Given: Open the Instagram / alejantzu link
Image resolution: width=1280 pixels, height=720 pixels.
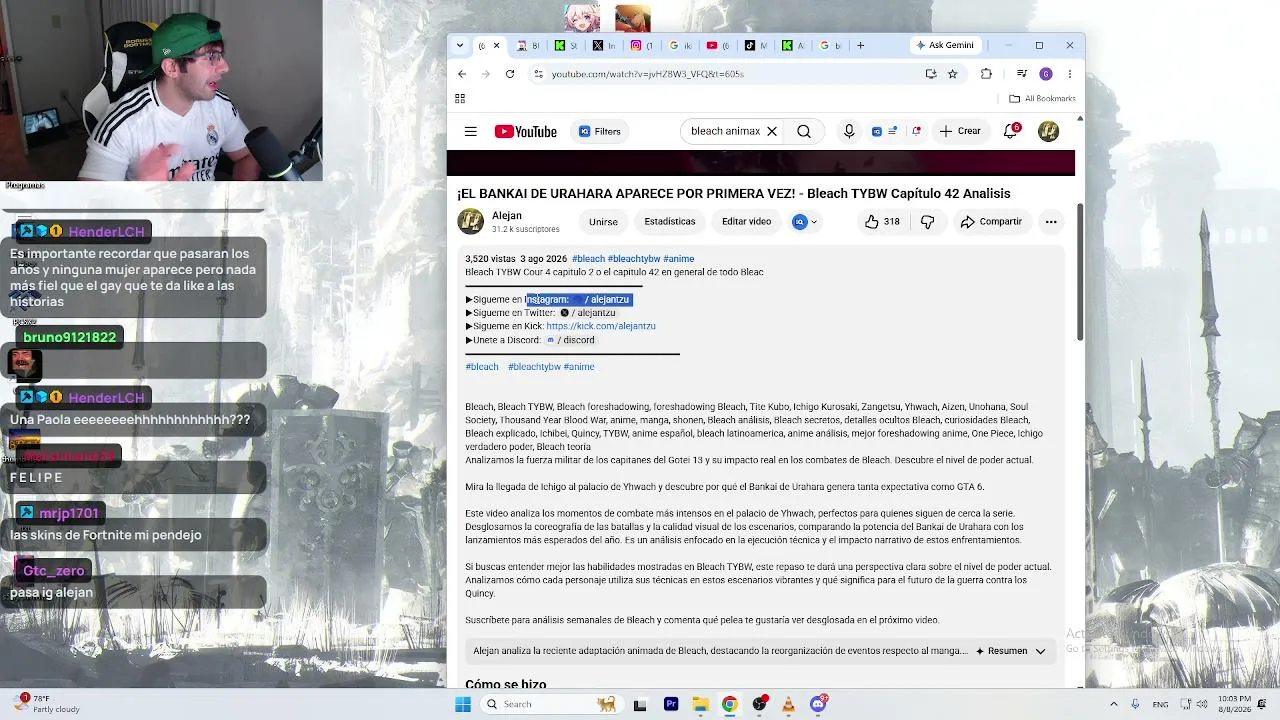Looking at the screenshot, I should click(601, 299).
